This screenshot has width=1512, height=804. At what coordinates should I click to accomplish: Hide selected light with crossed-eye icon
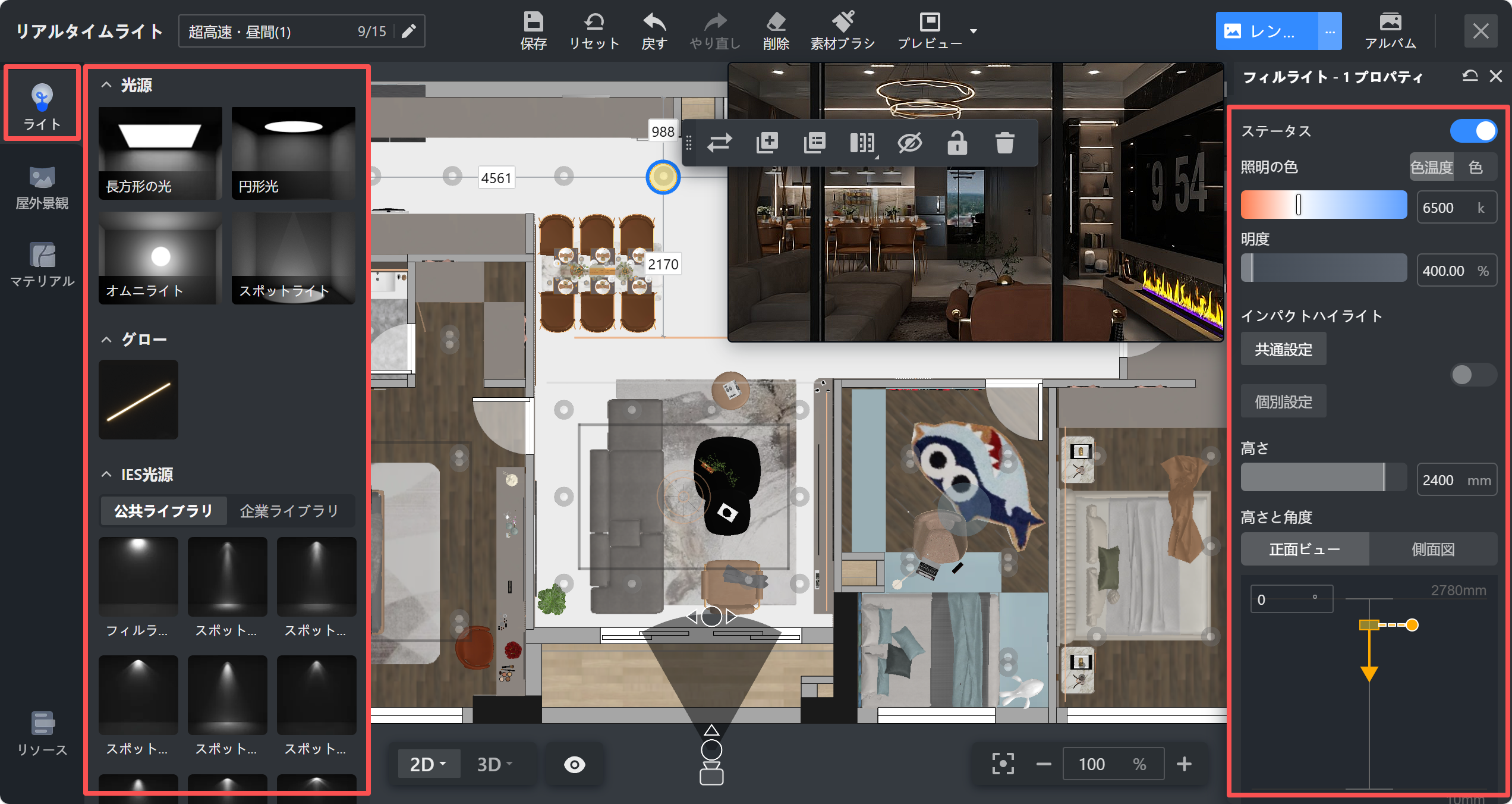[909, 143]
